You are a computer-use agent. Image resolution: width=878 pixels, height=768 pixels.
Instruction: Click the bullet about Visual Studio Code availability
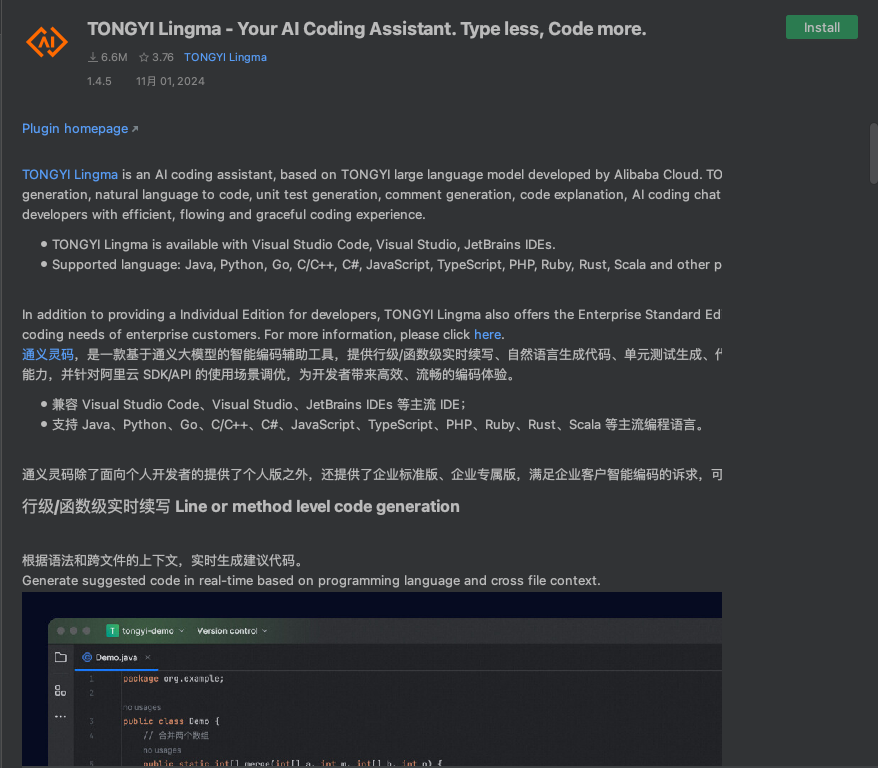pos(303,245)
